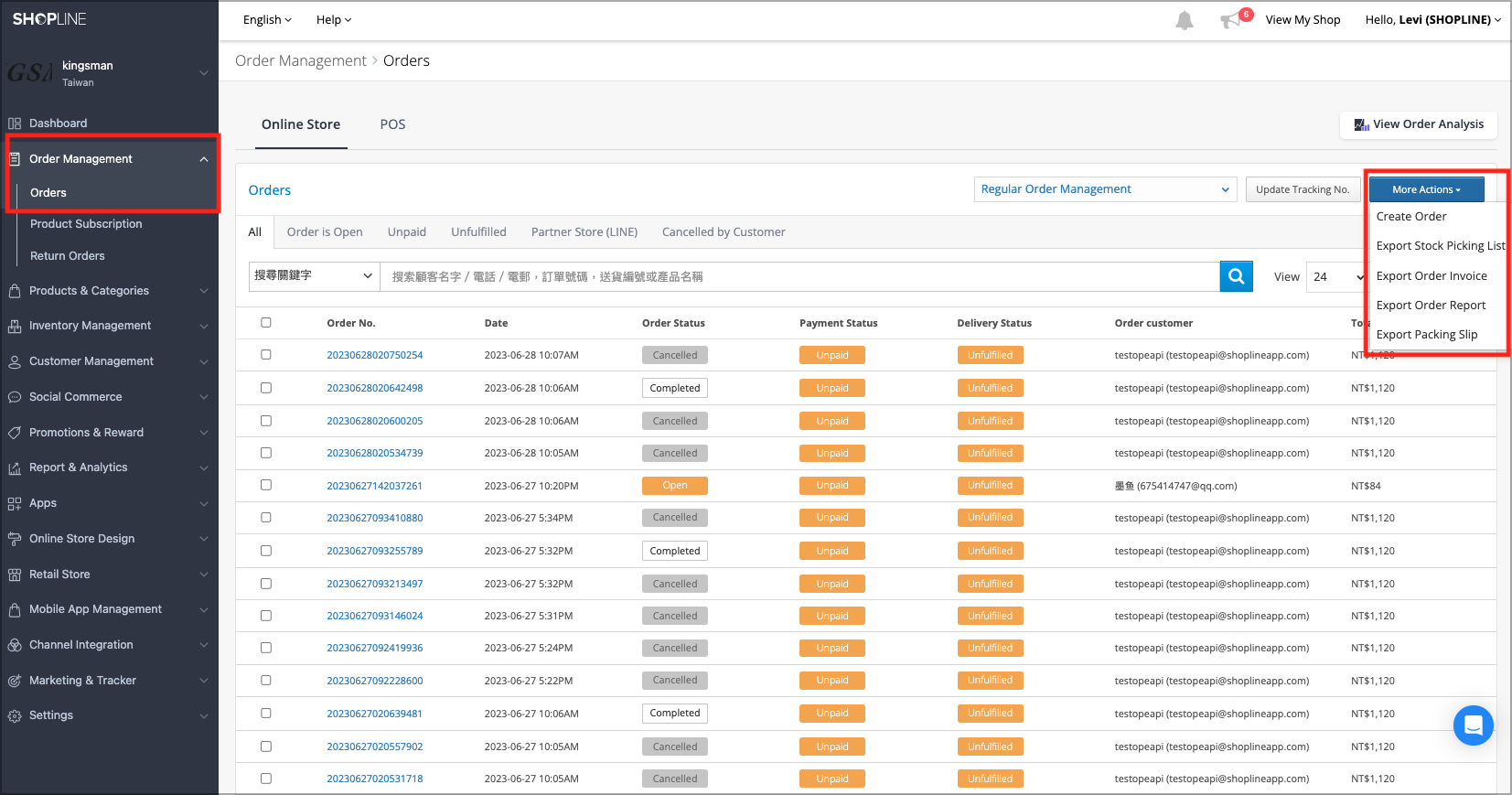
Task: Click the Online Store Design paint roller icon
Action: (x=15, y=539)
